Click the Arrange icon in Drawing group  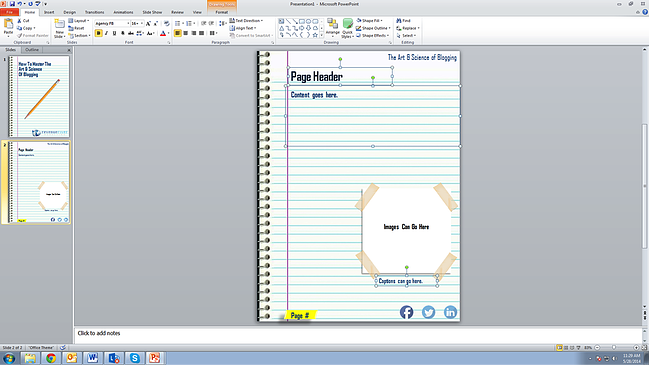pos(332,24)
